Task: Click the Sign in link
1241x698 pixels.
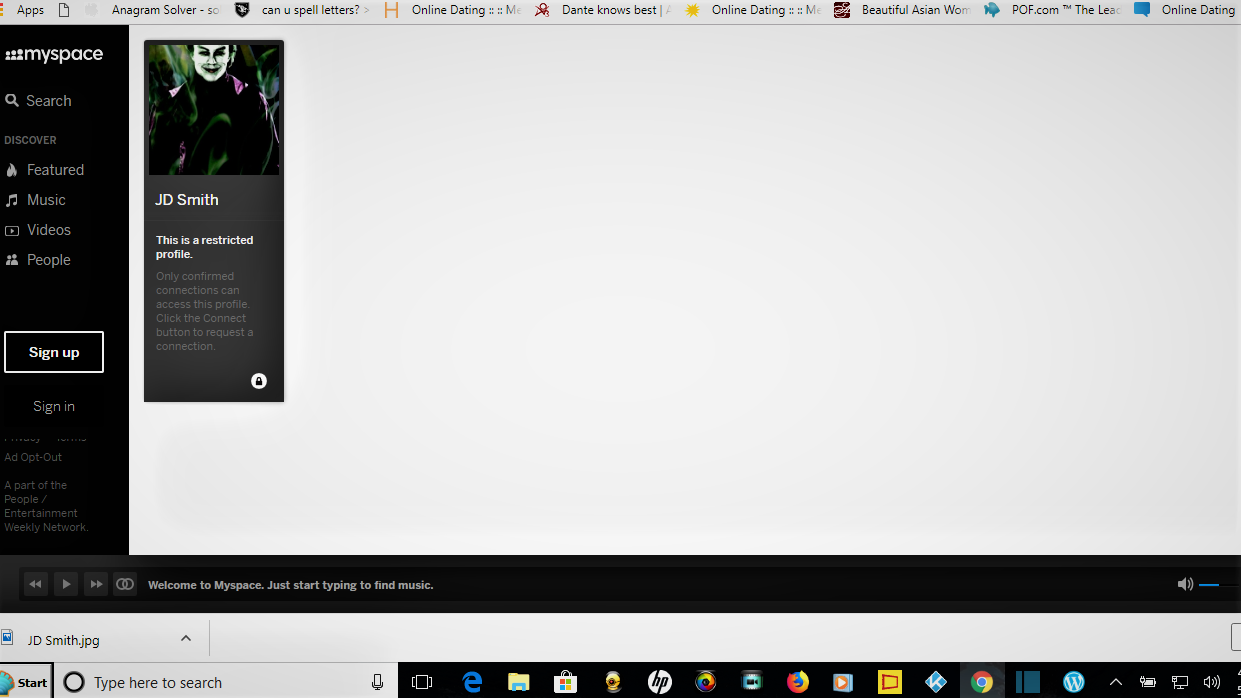Action: click(54, 406)
